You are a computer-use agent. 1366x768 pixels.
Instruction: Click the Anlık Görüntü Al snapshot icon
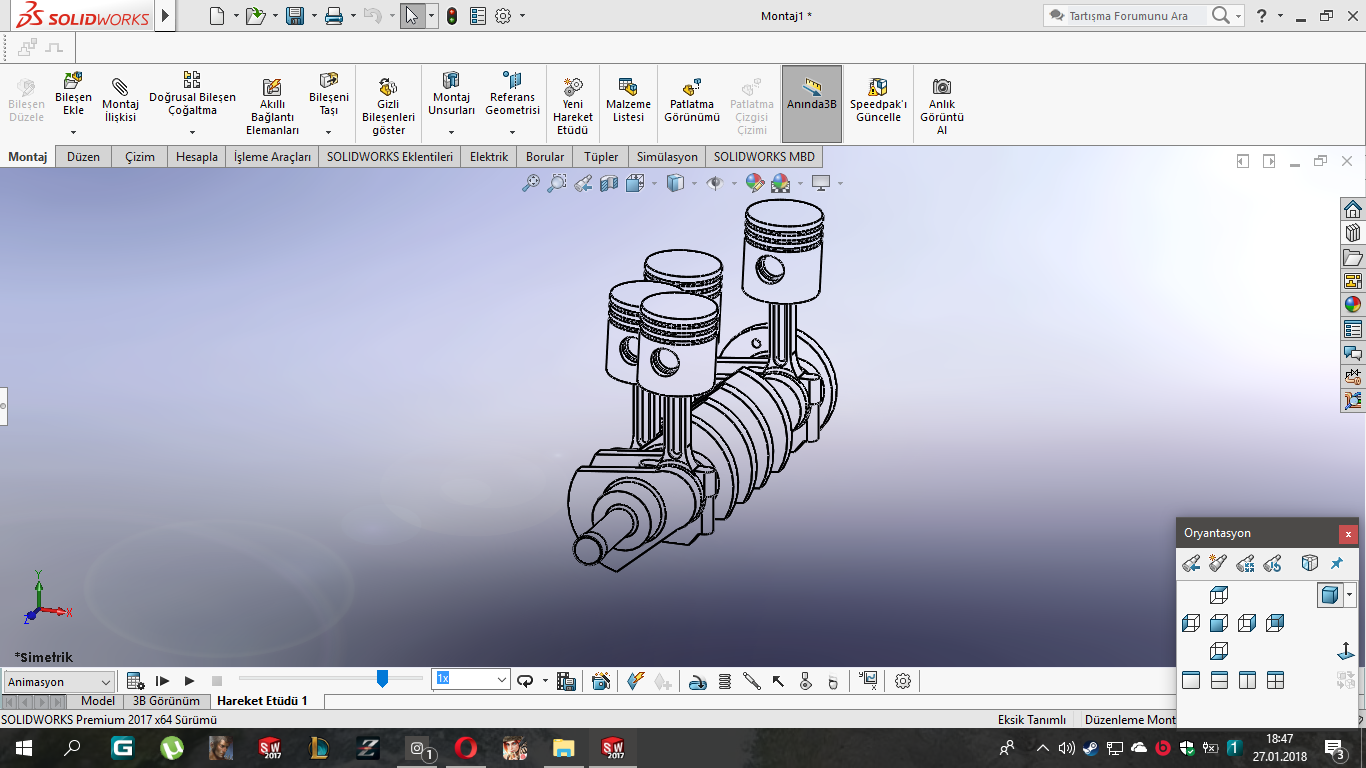click(941, 87)
